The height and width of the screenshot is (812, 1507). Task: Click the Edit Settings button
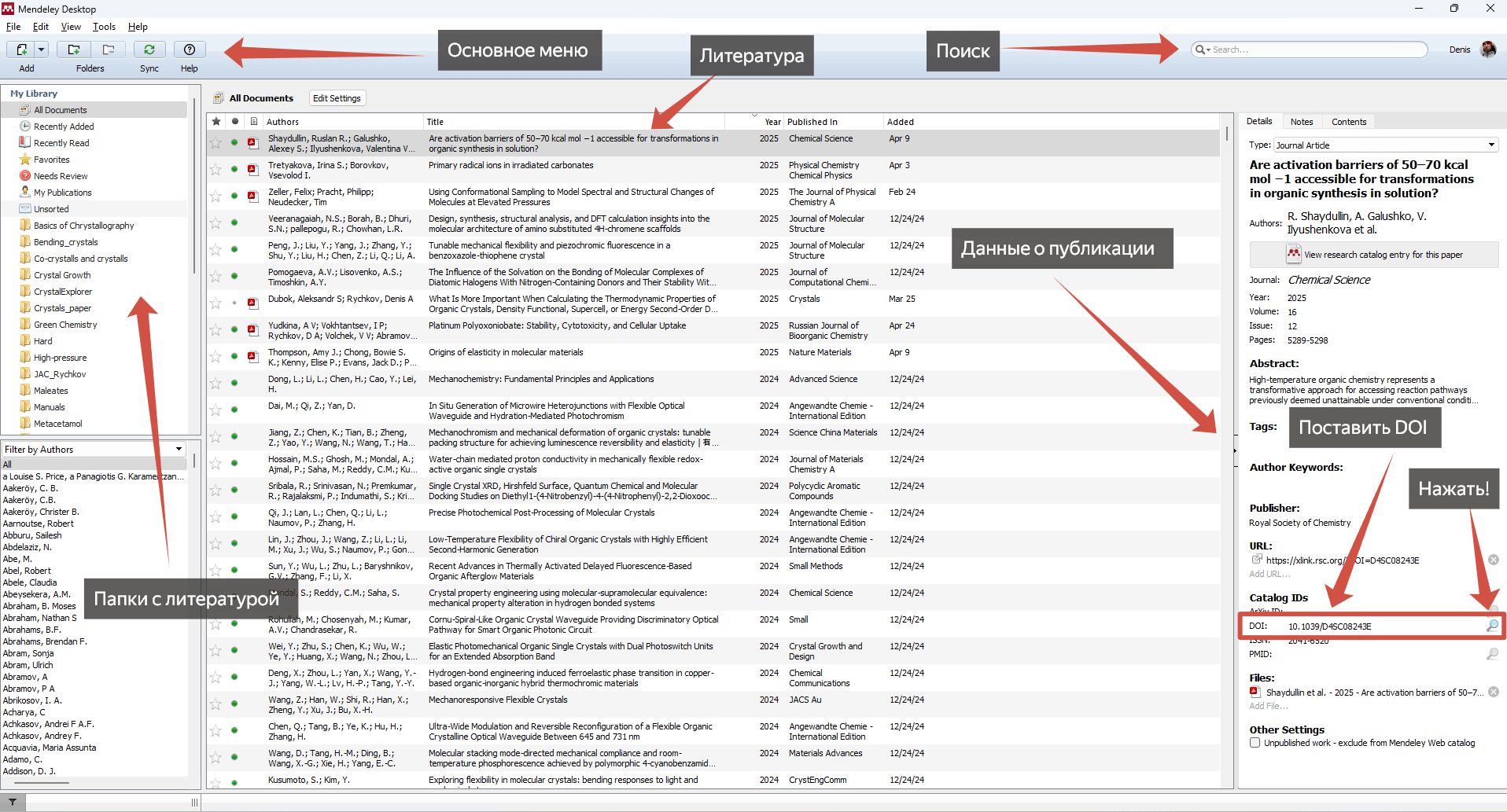[337, 98]
